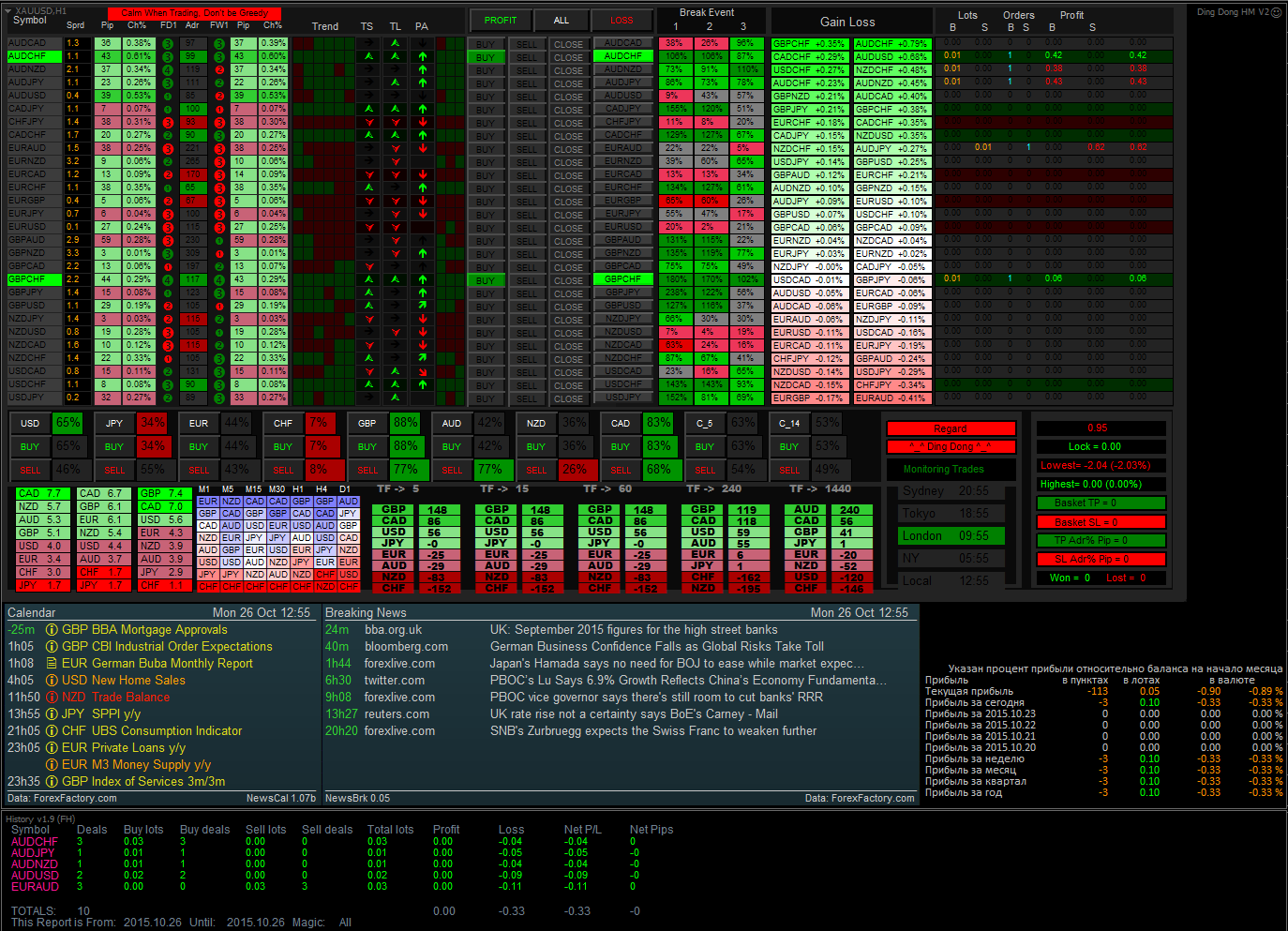
Task: Click info icon for EUR M3 Money Supply
Action: (x=52, y=765)
